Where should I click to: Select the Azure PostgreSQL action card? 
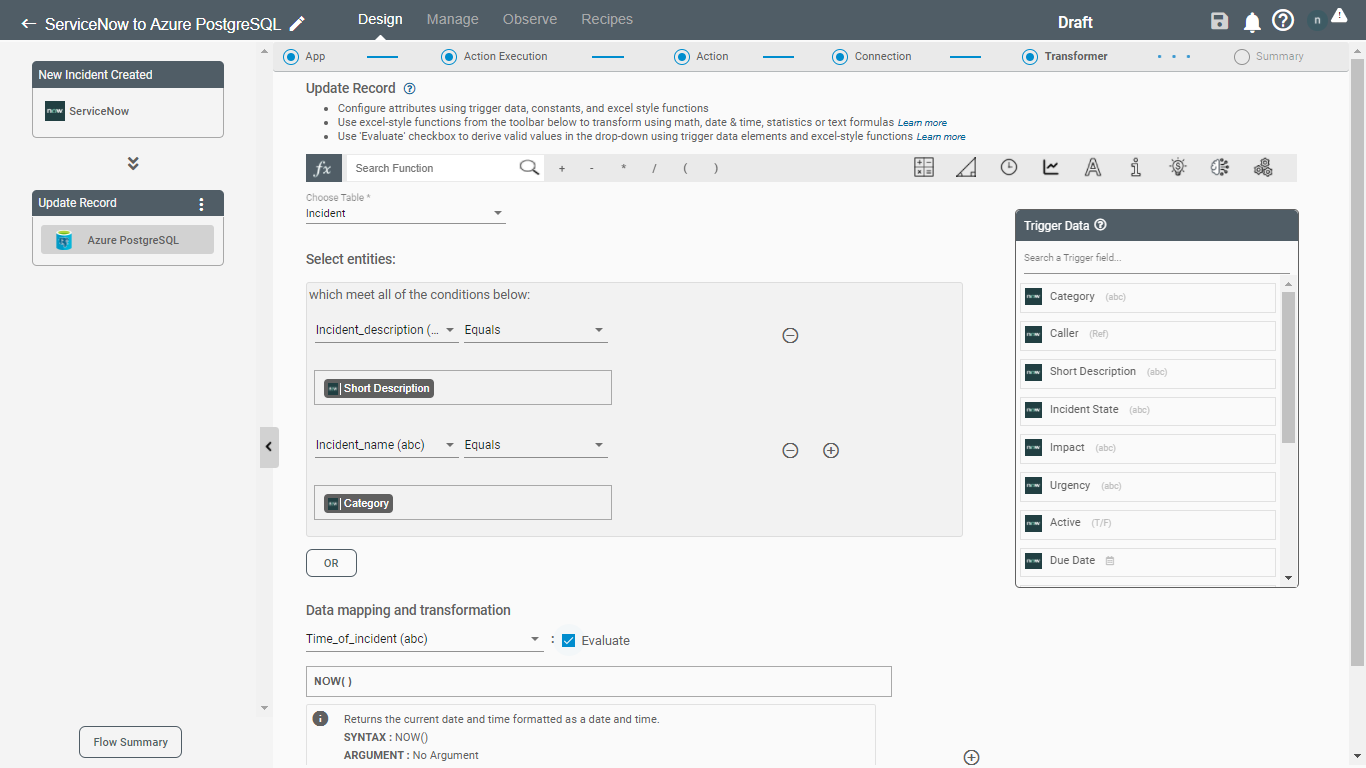point(127,240)
